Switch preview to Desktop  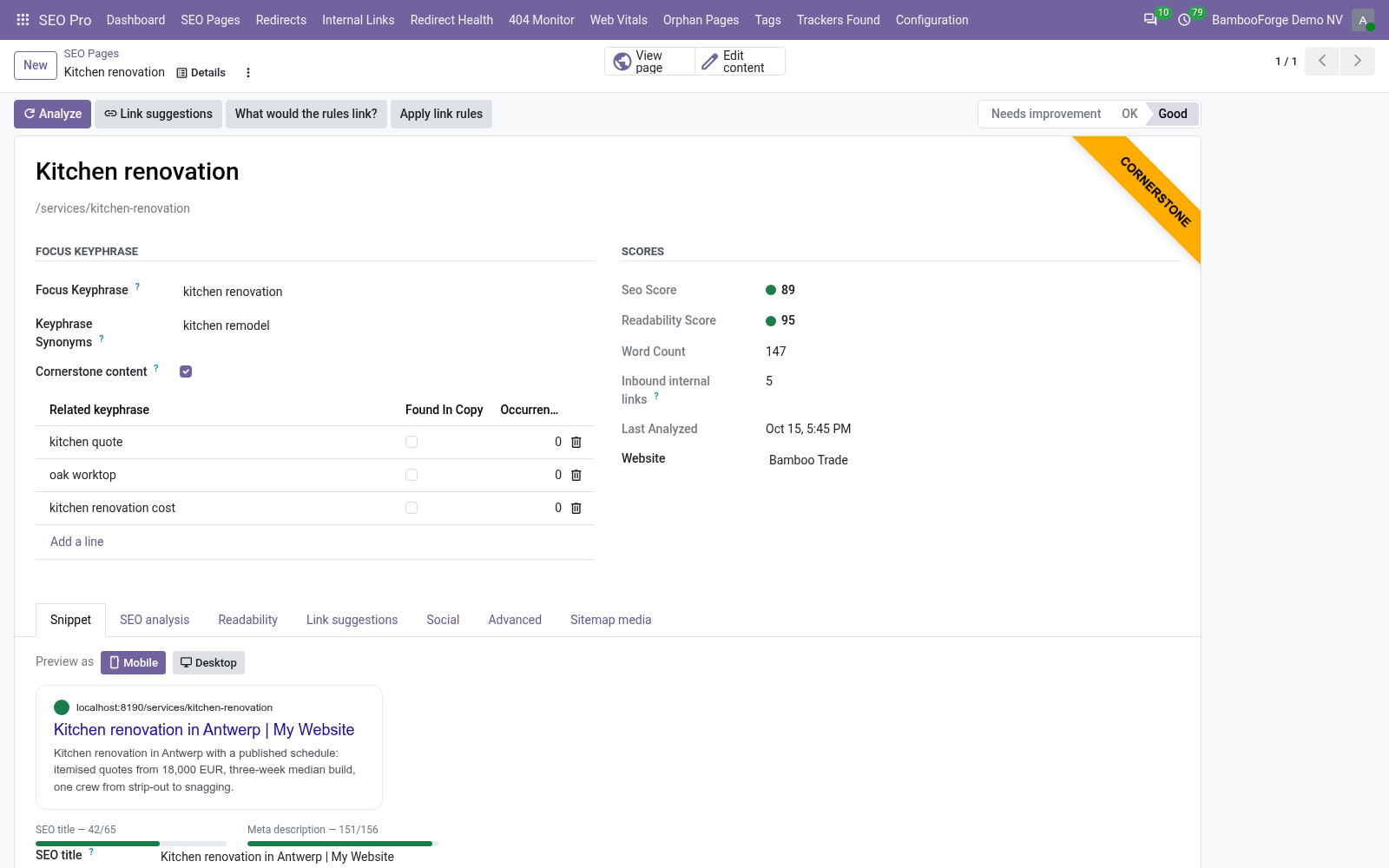click(x=208, y=662)
